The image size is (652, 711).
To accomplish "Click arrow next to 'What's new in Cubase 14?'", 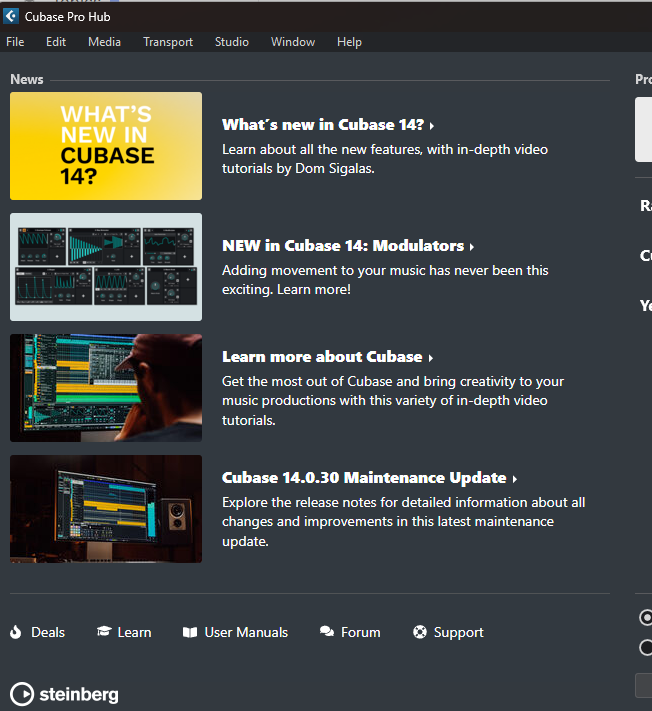I will pos(432,126).
